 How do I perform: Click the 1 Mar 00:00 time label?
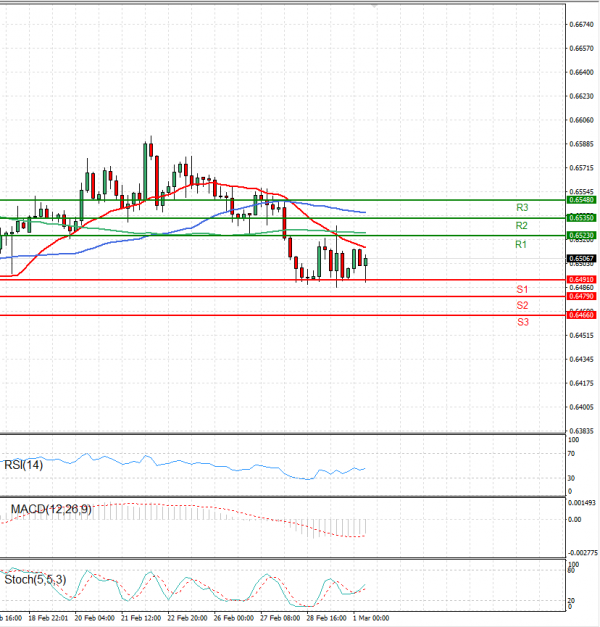click(371, 618)
